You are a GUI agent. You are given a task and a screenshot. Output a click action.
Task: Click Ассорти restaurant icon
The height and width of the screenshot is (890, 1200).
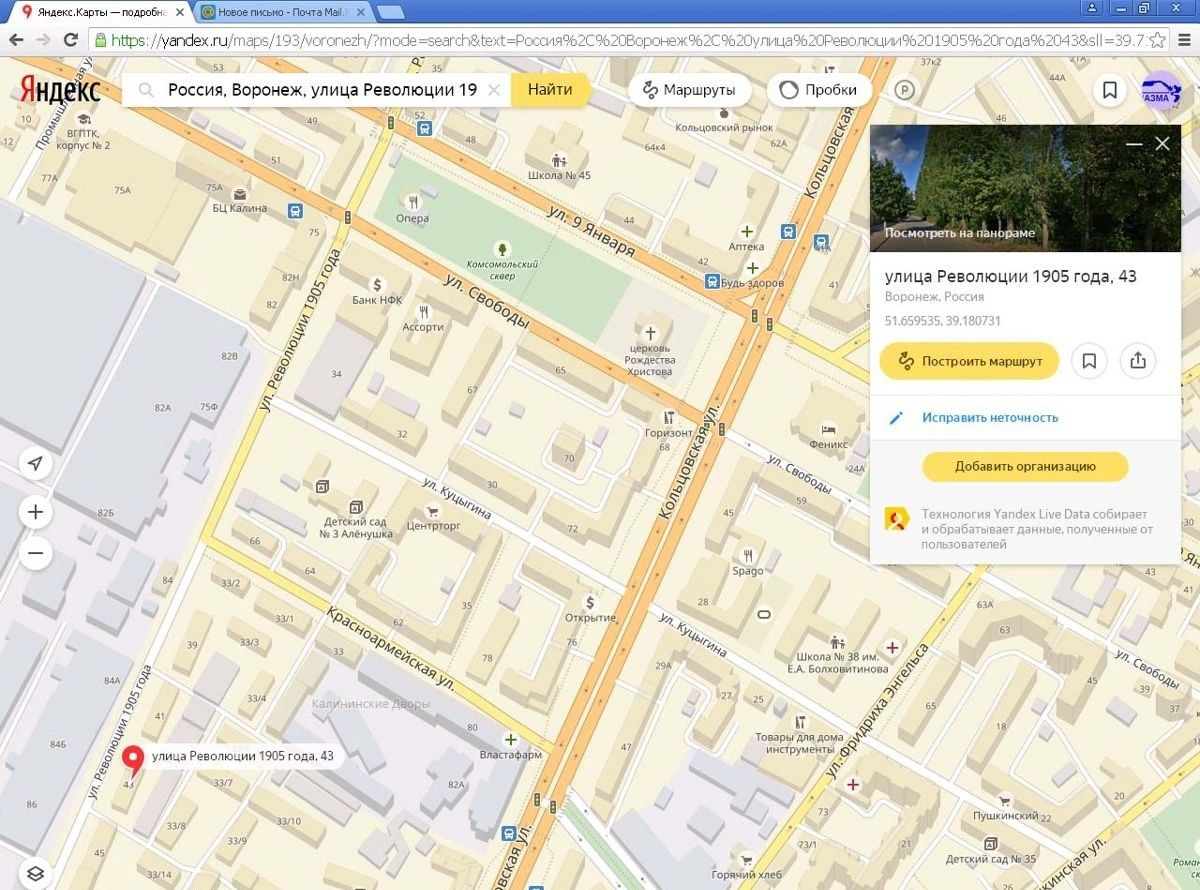pyautogui.click(x=423, y=311)
